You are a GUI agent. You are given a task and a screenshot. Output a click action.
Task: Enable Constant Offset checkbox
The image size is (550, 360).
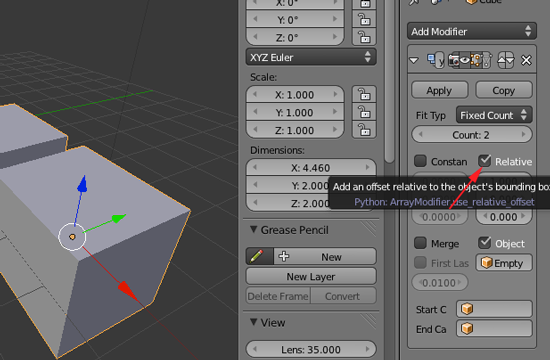pos(420,161)
